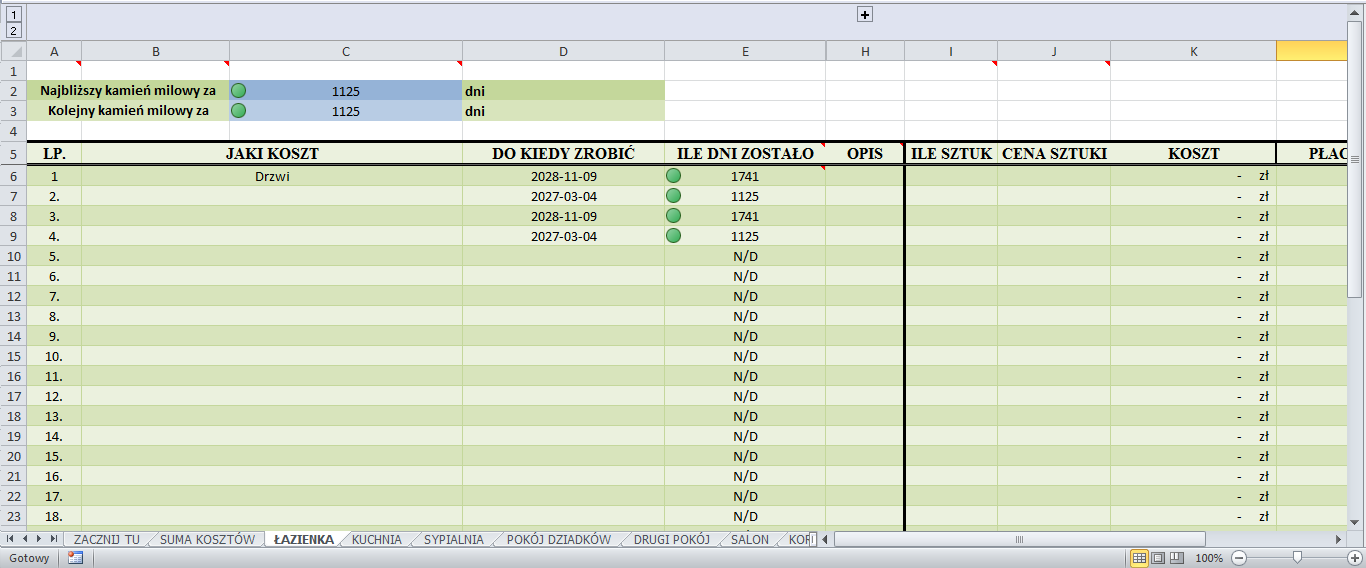Select the cell containing Drzwi

tap(272, 176)
